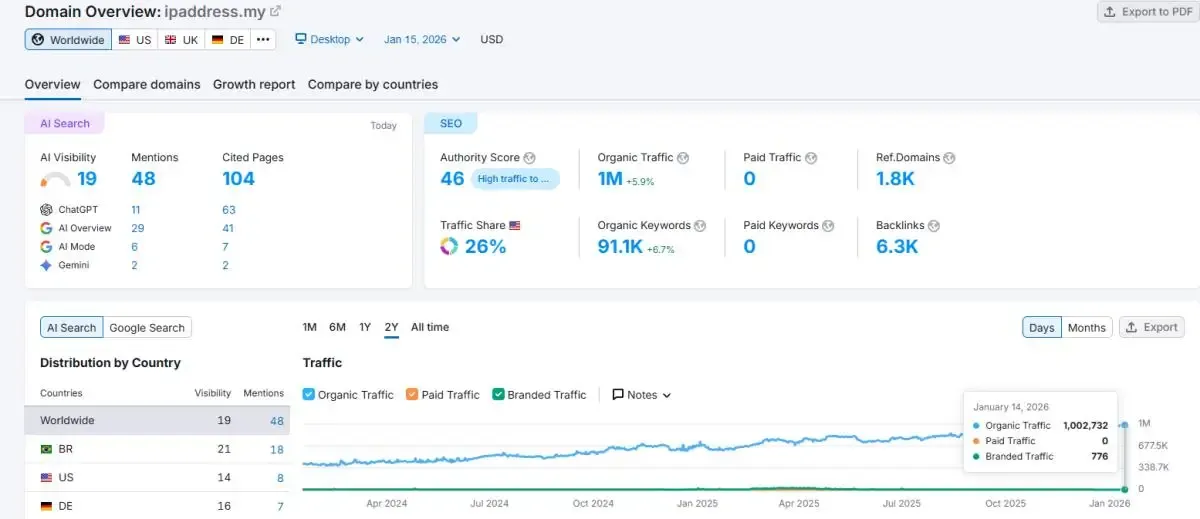
Task: Click the January 14 data point on chart
Action: (x=1125, y=425)
